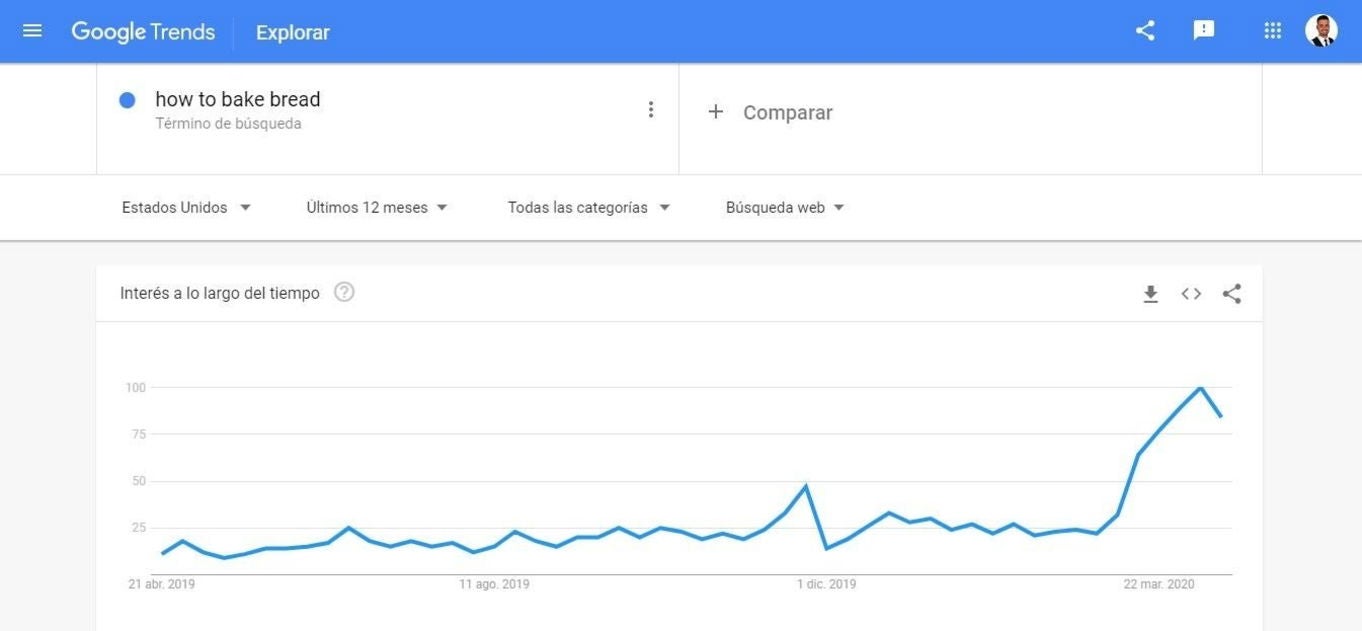Expand the Estados Unidos region dropdown

tap(186, 208)
